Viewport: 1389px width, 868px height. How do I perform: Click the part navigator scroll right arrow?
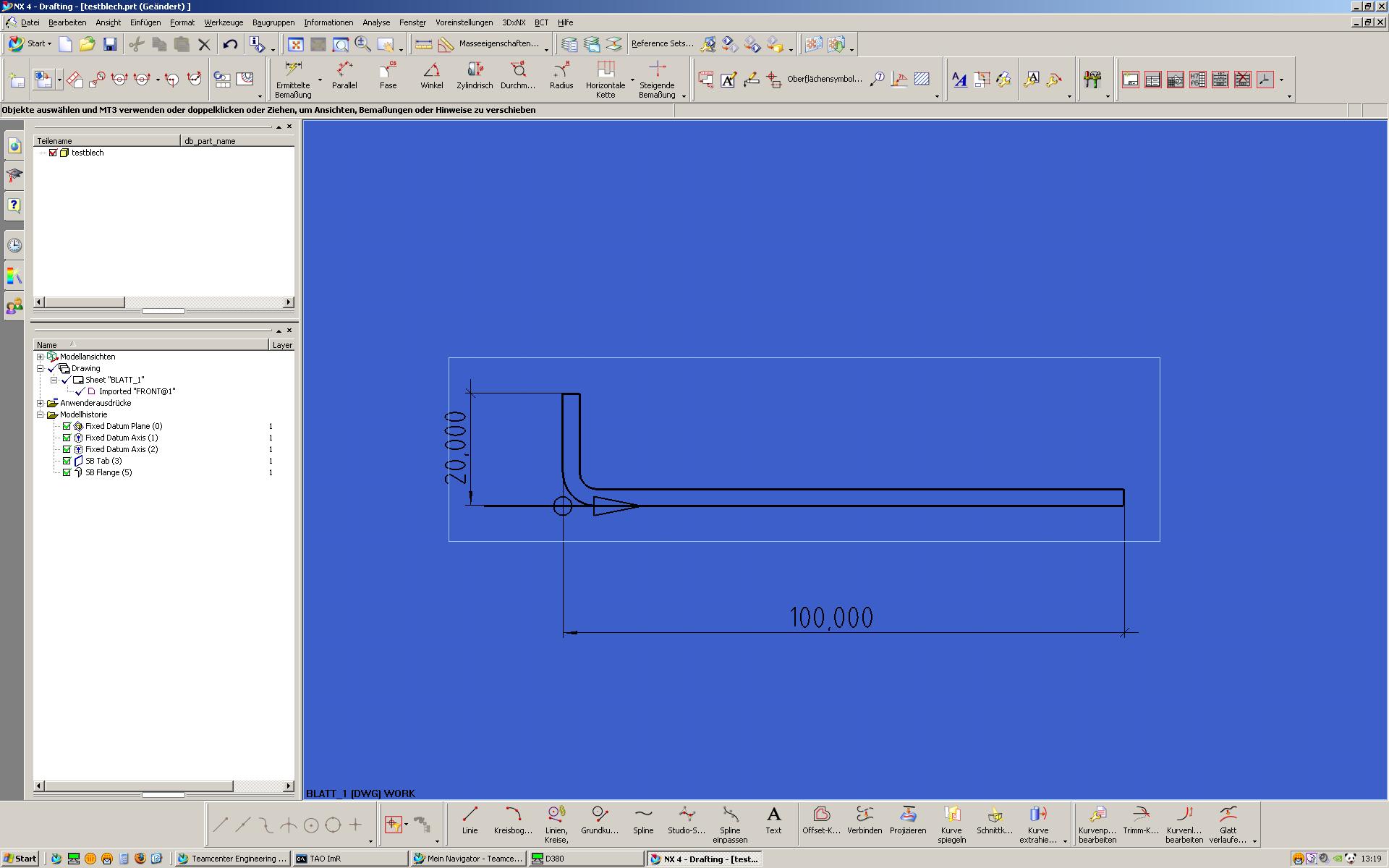[289, 302]
